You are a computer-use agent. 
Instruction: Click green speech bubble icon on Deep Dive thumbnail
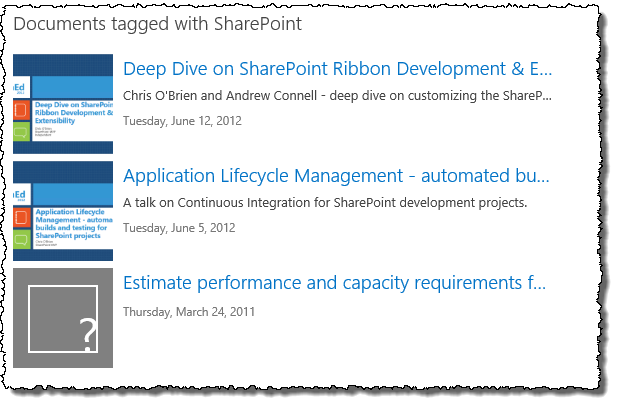click(21, 132)
